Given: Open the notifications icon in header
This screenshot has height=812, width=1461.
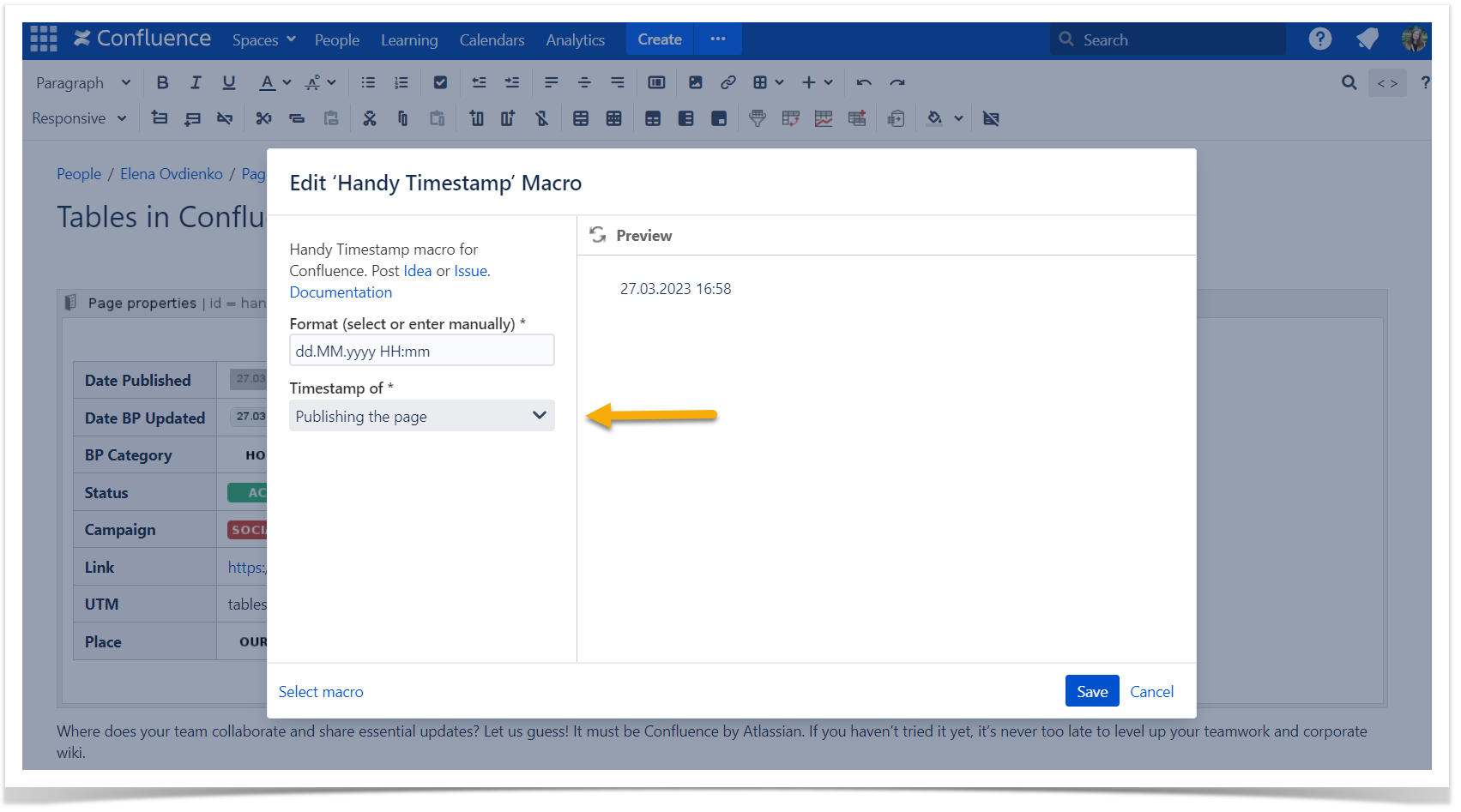Looking at the screenshot, I should (x=1367, y=39).
